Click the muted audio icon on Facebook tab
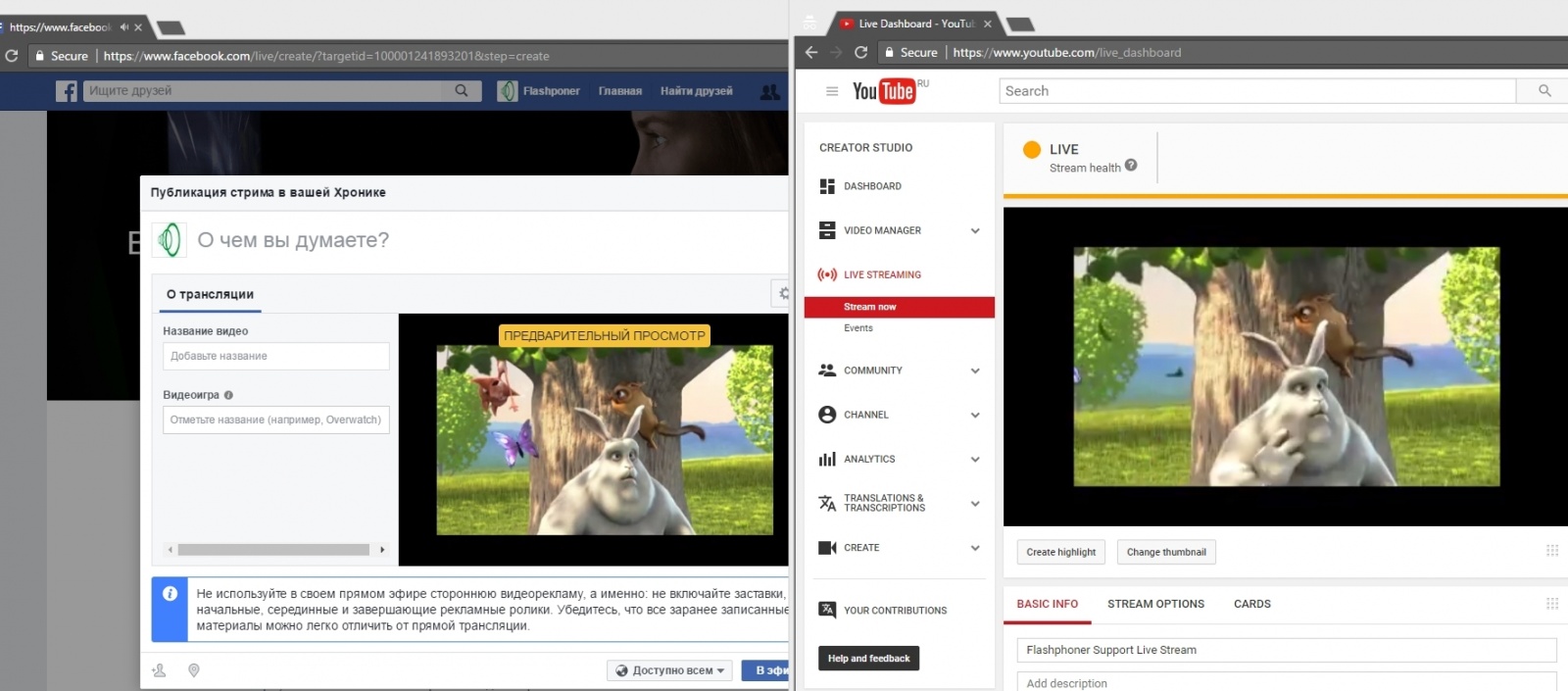Image resolution: width=1568 pixels, height=691 pixels. (x=123, y=27)
